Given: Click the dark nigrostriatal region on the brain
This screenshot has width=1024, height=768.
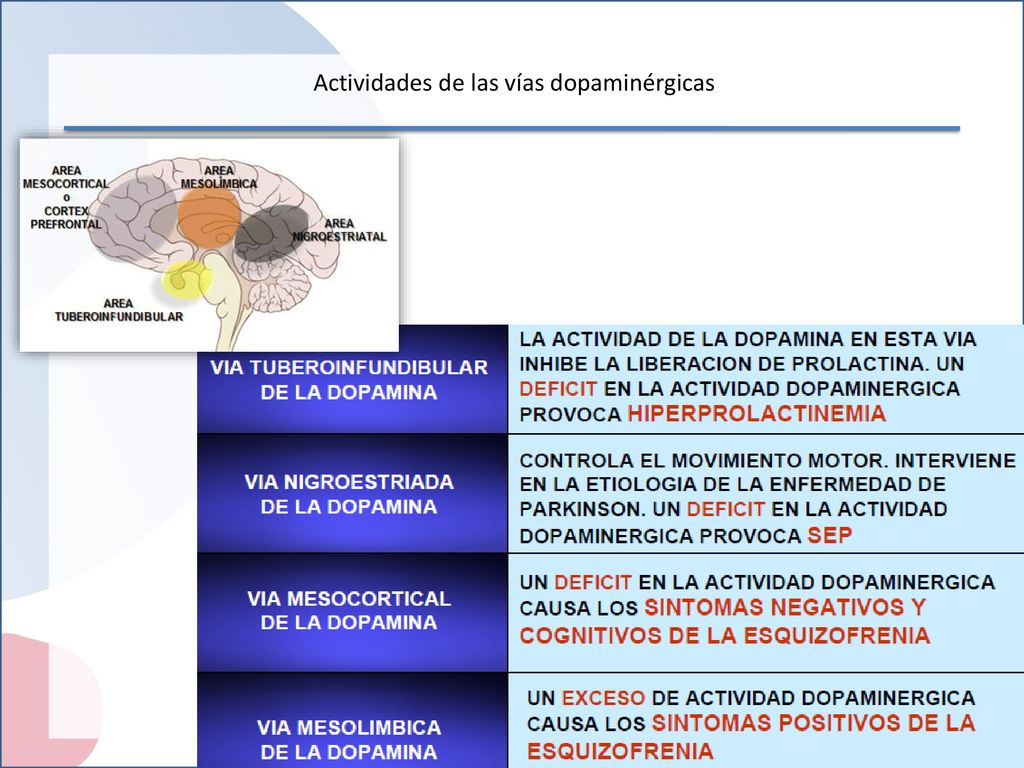Looking at the screenshot, I should (271, 232).
